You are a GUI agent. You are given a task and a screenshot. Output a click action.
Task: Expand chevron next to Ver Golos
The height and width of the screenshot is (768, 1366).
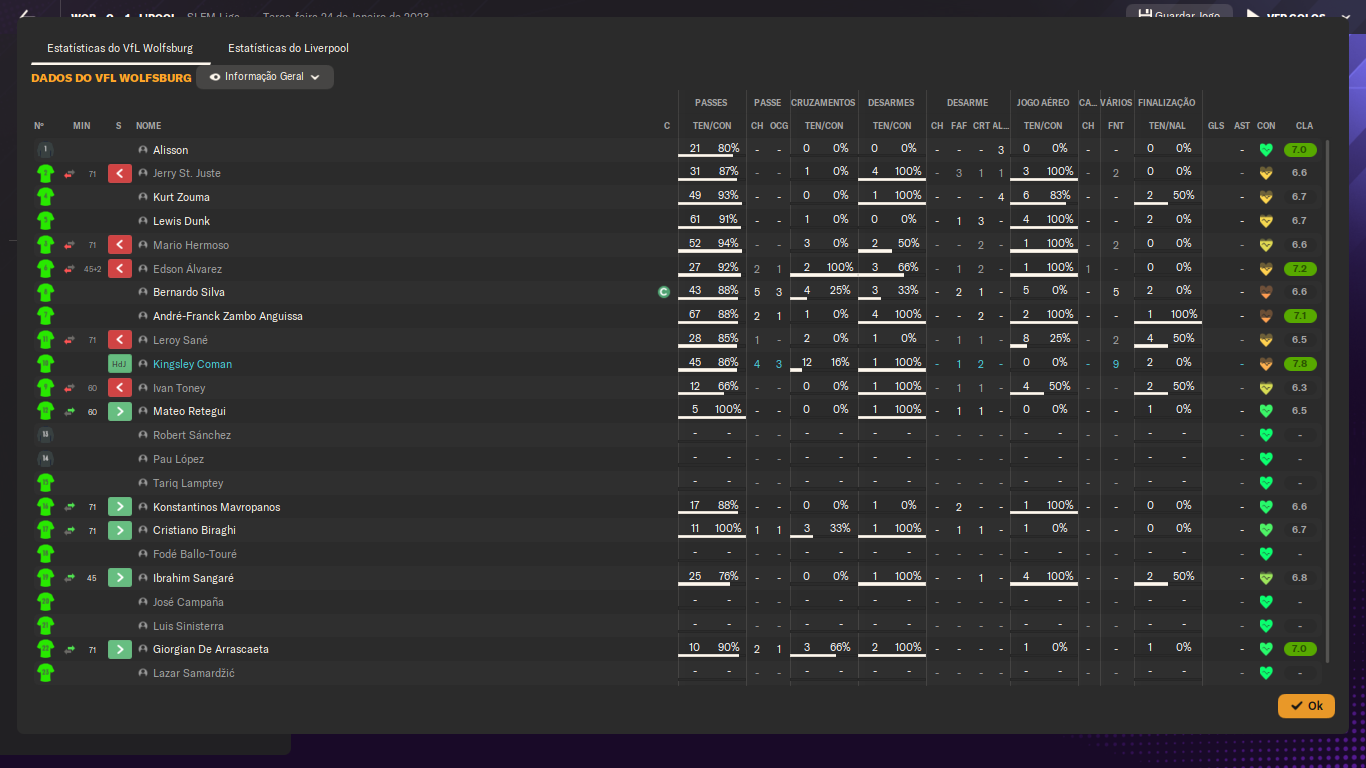tap(1346, 16)
